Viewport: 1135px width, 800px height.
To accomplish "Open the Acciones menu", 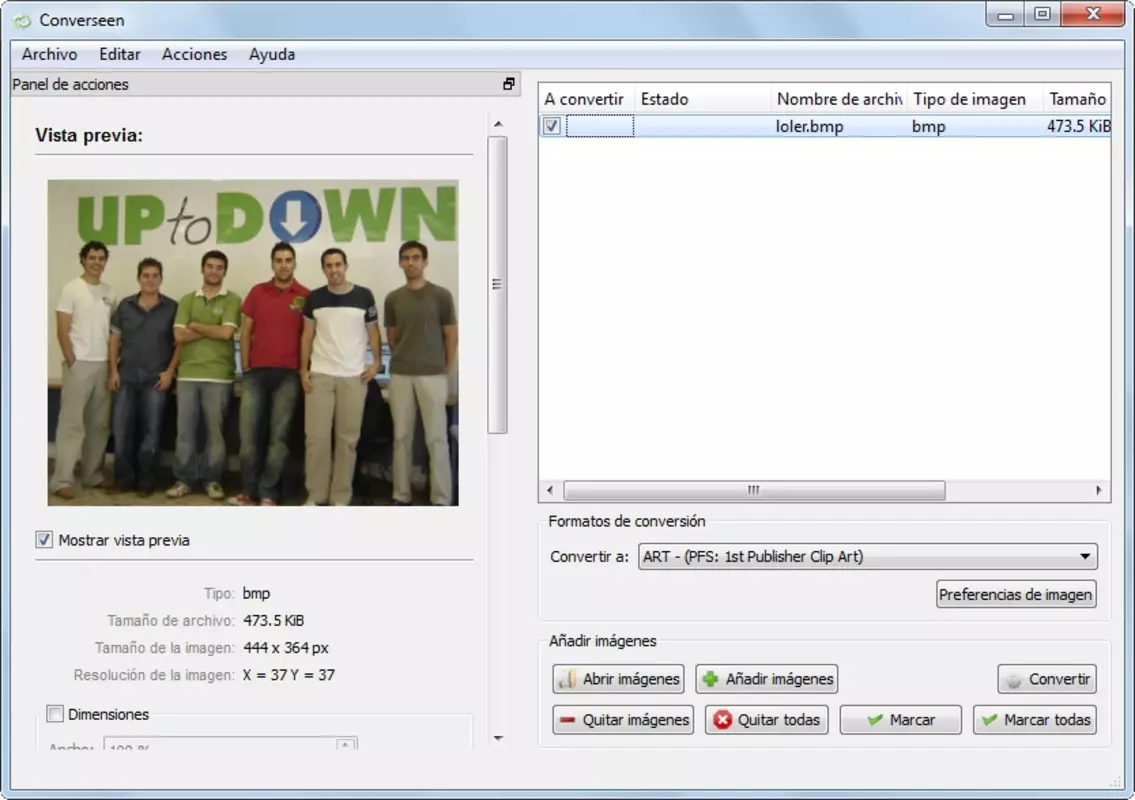I will [194, 54].
